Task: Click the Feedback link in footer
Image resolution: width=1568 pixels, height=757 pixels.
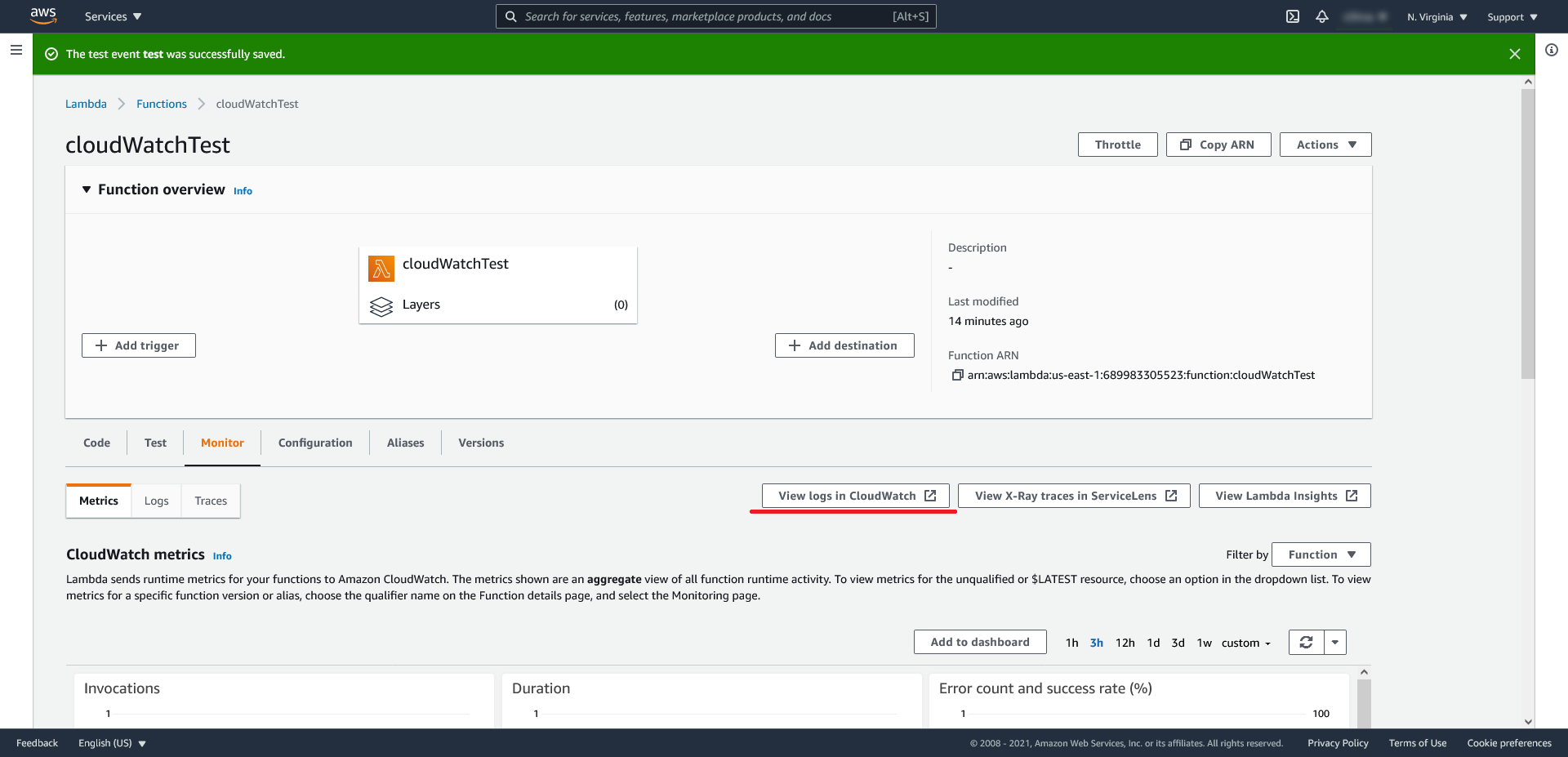Action: [x=37, y=743]
